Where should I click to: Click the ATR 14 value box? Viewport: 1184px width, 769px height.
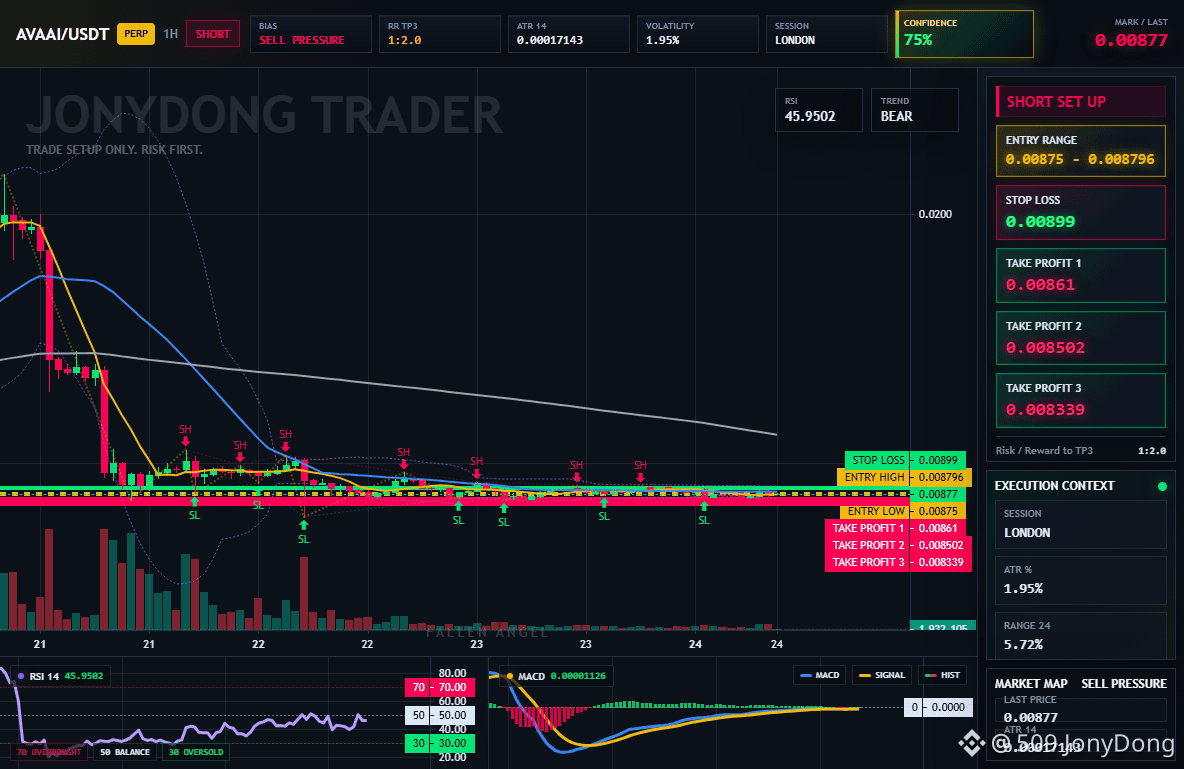pos(569,34)
